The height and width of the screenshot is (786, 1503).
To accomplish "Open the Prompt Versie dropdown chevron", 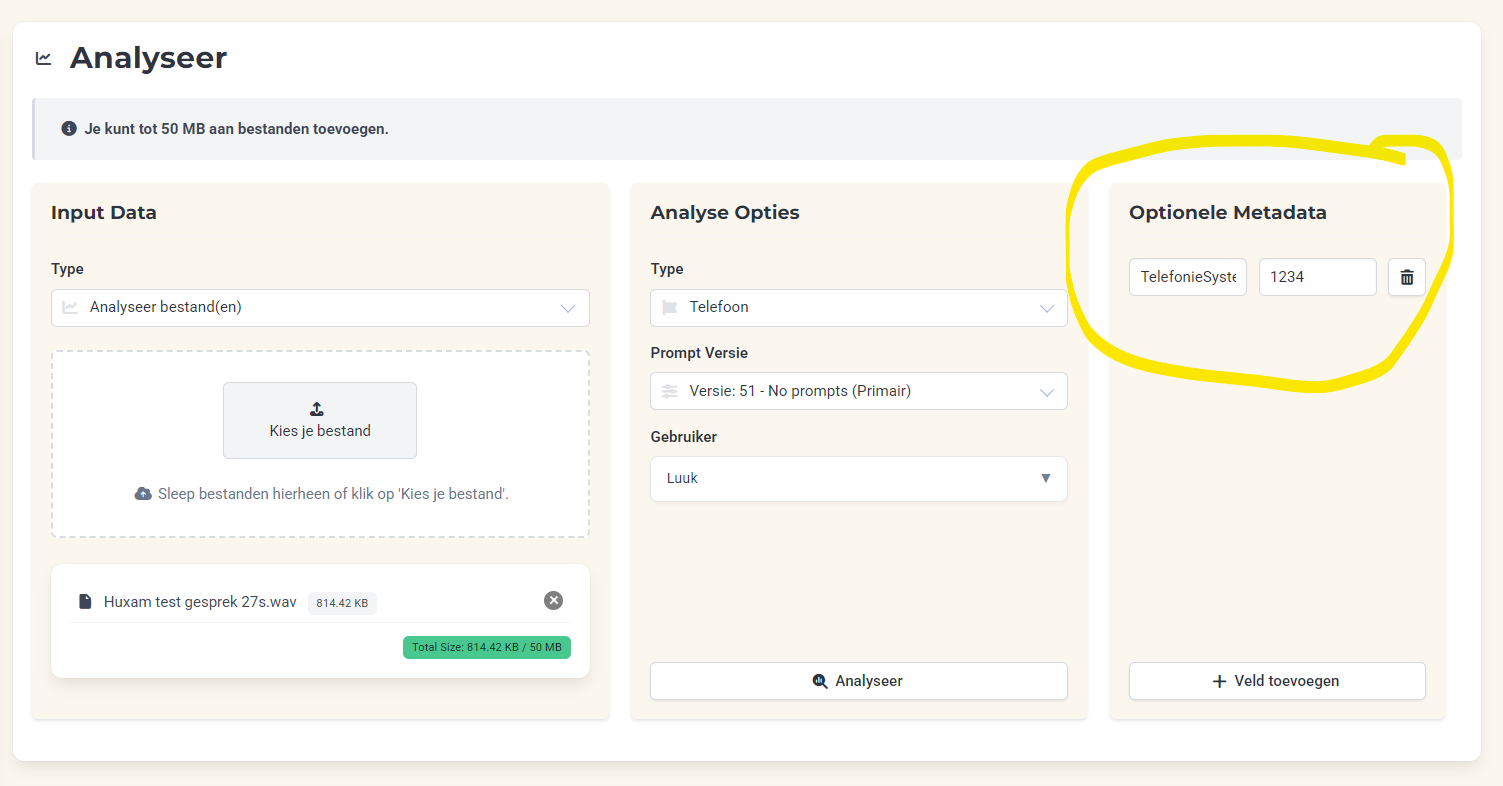I will [1047, 392].
